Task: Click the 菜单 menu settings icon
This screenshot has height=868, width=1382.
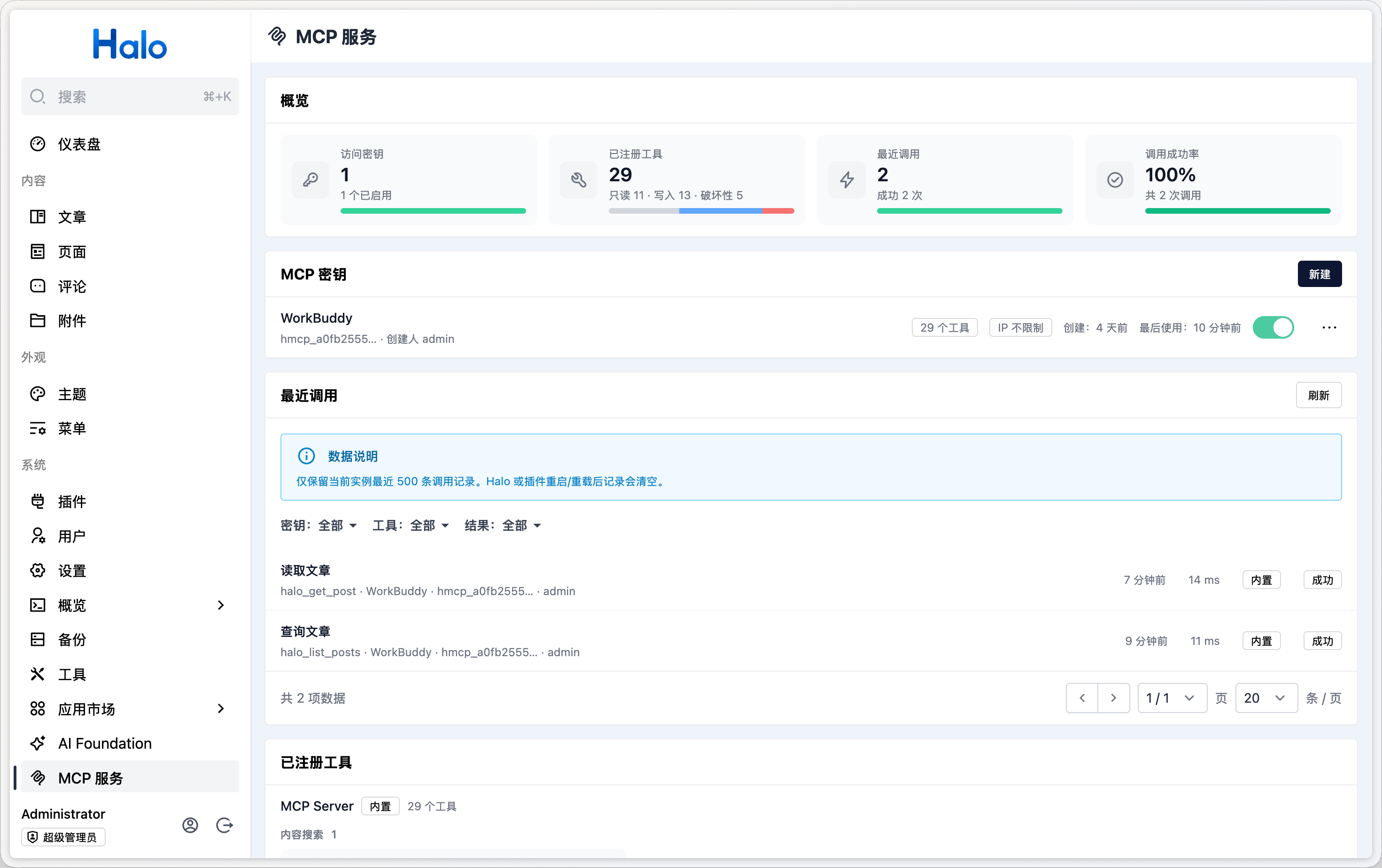Action: pyautogui.click(x=38, y=428)
